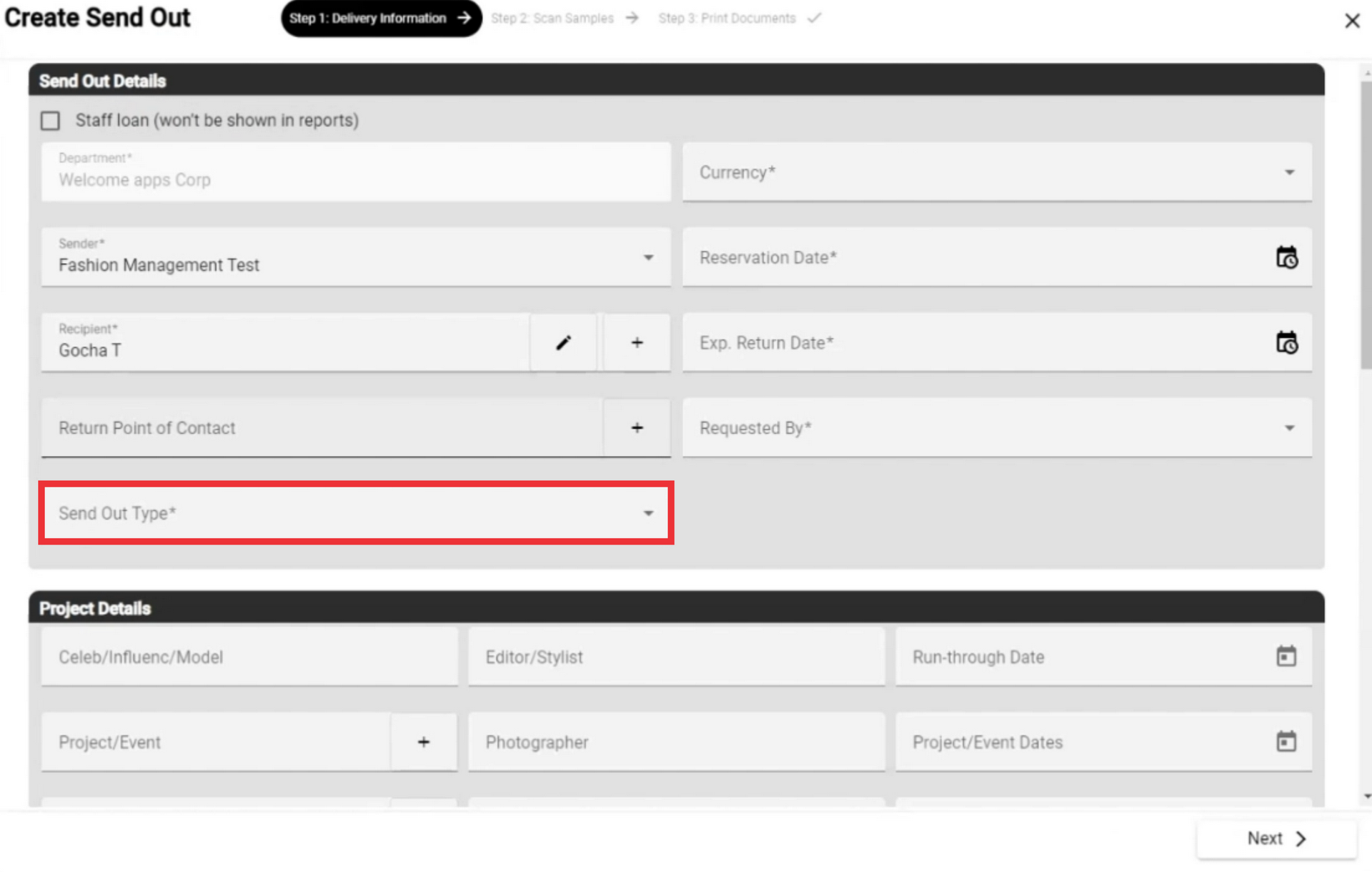Screen dimensions: 1372x872
Task: Toggle the Staff loan checkbox
Action: [x=50, y=121]
